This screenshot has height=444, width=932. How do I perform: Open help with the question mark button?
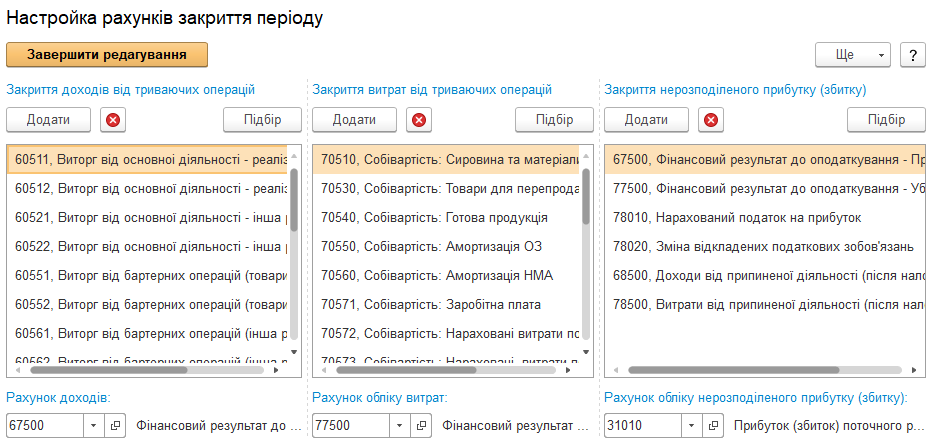click(x=913, y=55)
